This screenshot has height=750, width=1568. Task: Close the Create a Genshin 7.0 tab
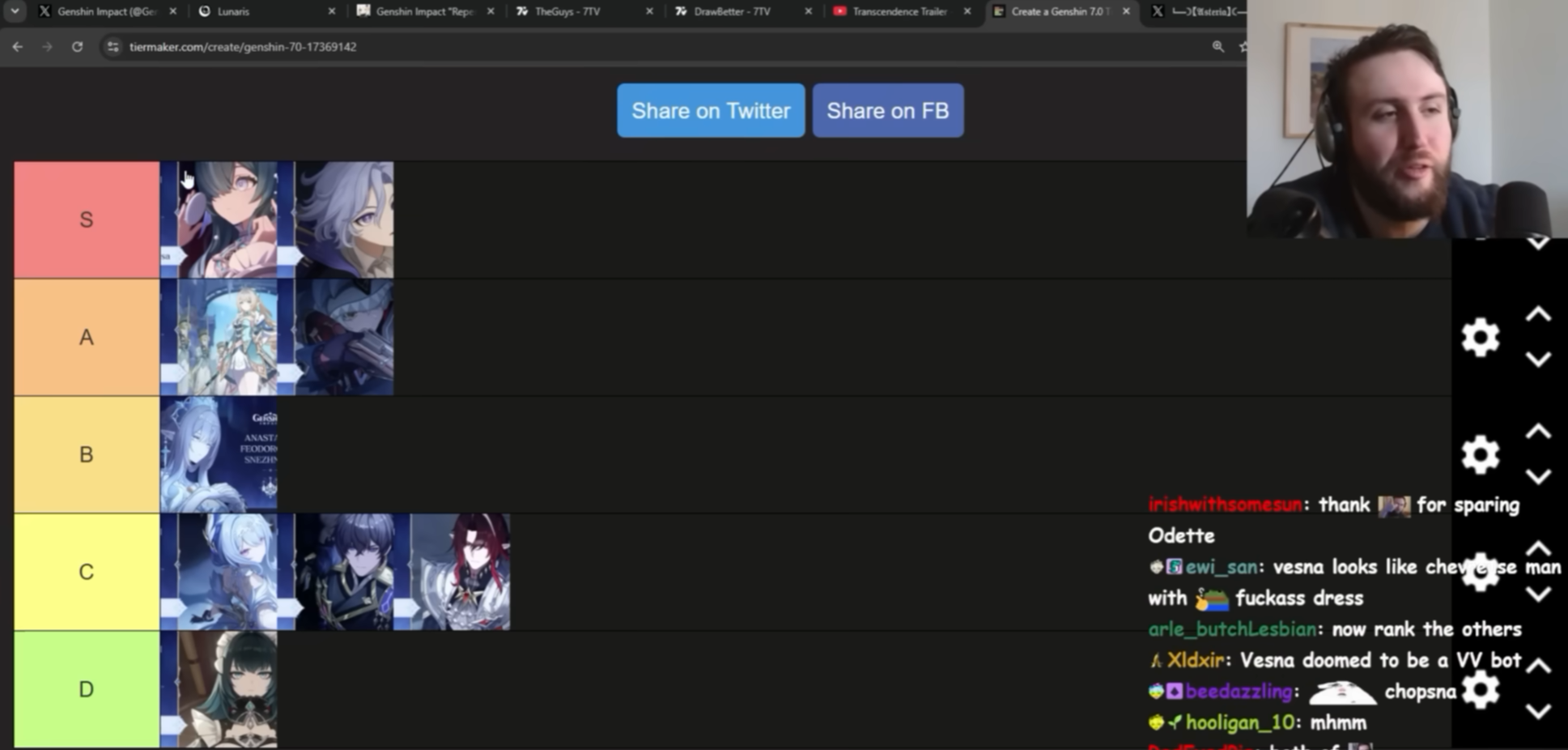click(1126, 11)
